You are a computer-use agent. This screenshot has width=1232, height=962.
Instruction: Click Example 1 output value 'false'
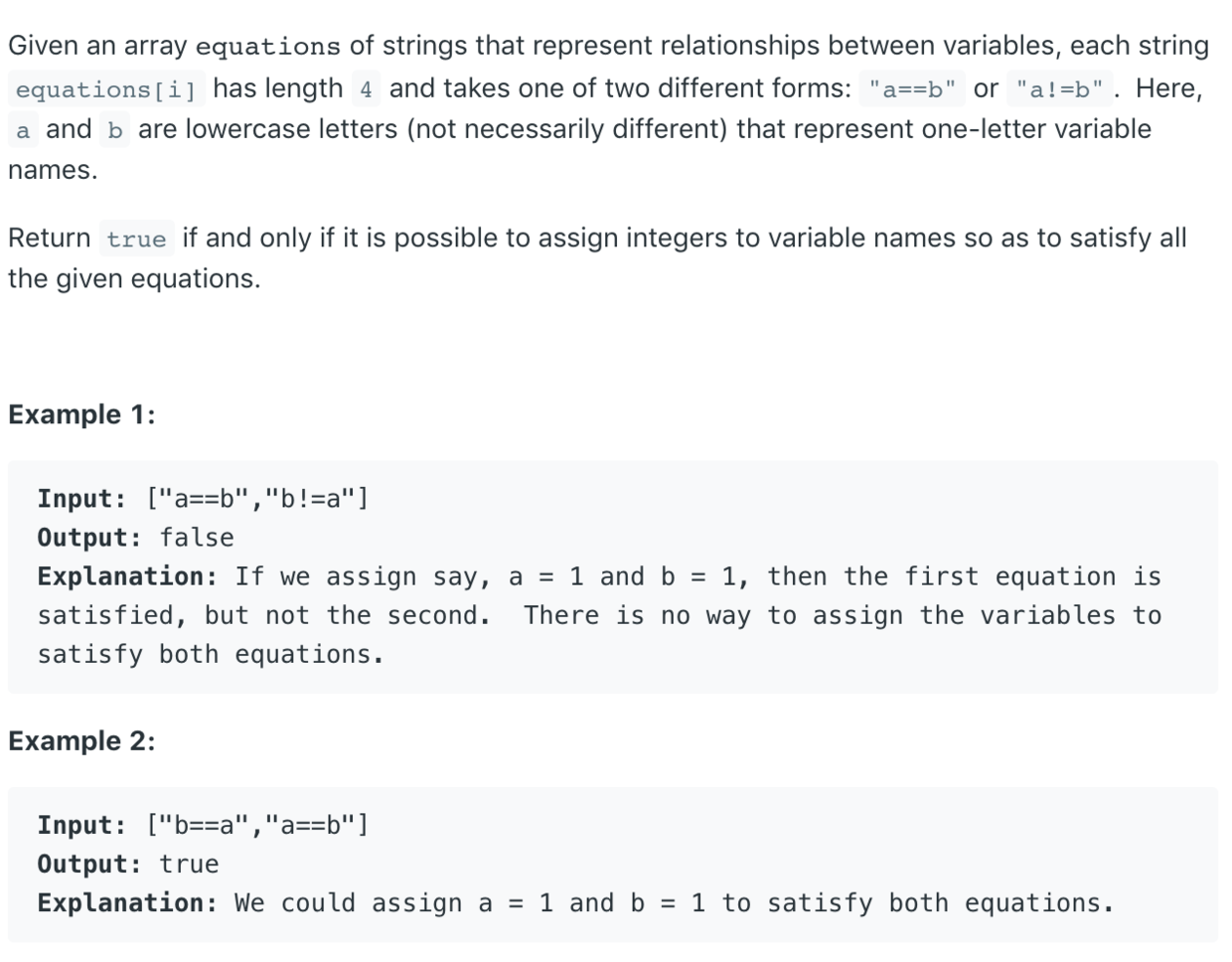[197, 538]
